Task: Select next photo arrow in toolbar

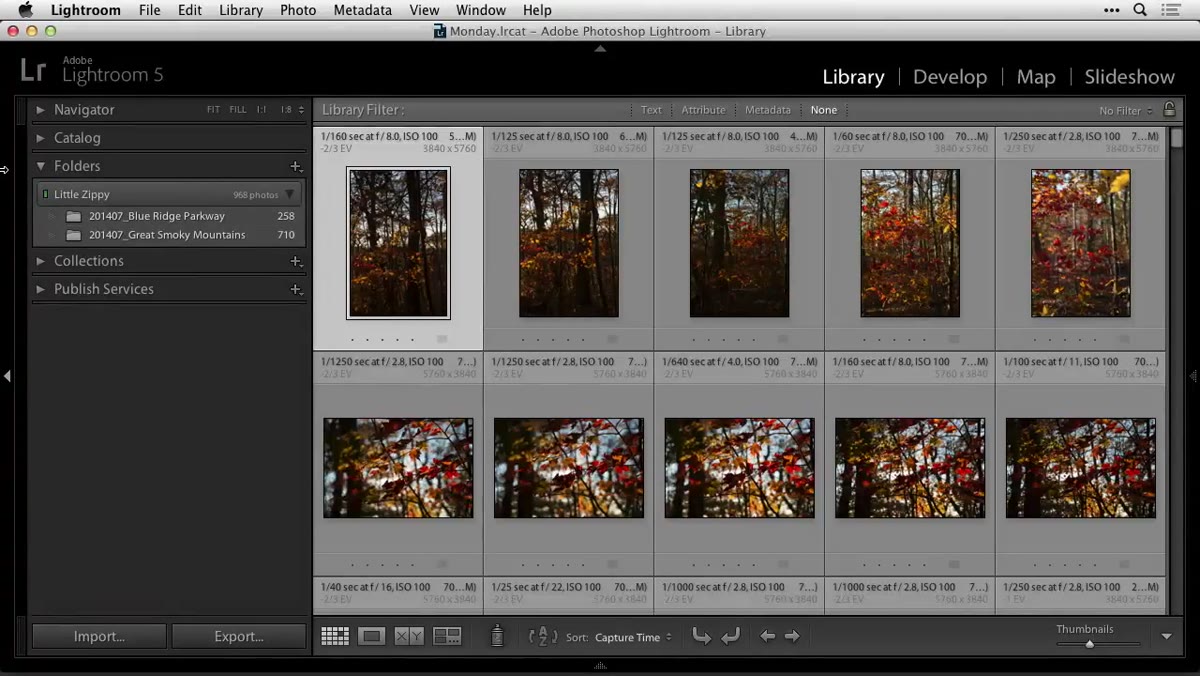Action: pos(792,636)
